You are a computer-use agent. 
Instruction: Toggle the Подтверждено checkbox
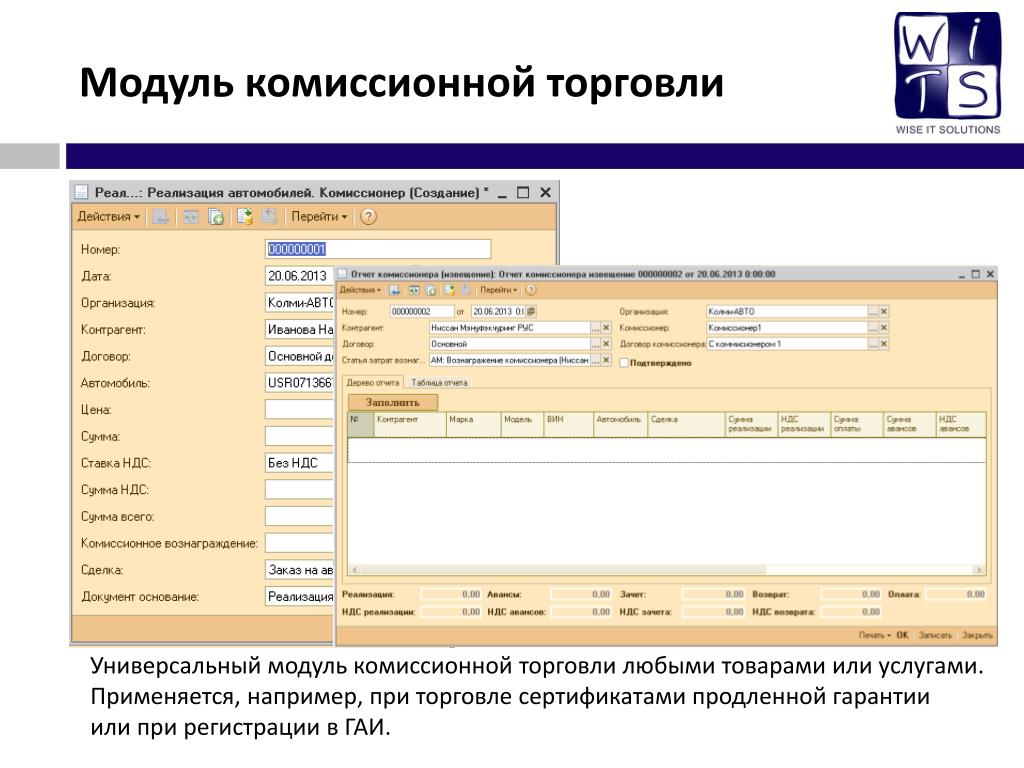(624, 362)
